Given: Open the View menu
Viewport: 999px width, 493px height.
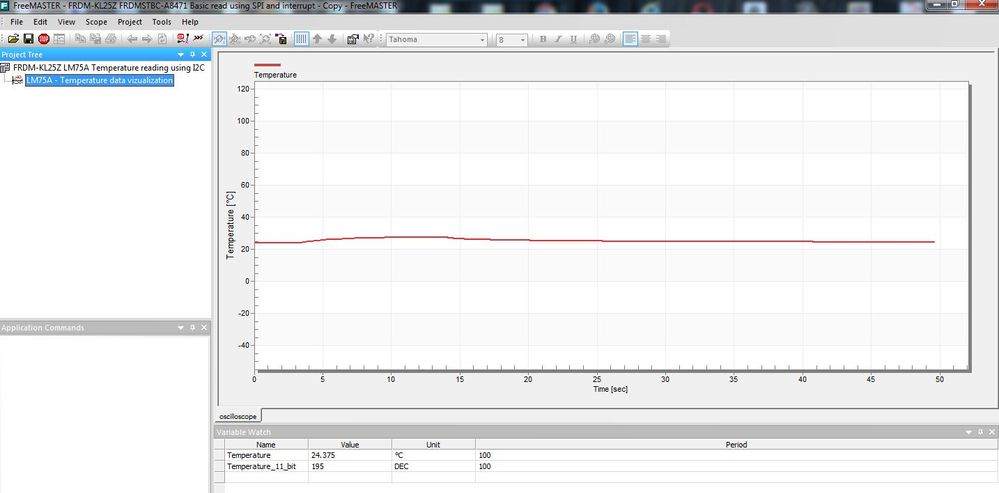Looking at the screenshot, I should tap(66, 22).
